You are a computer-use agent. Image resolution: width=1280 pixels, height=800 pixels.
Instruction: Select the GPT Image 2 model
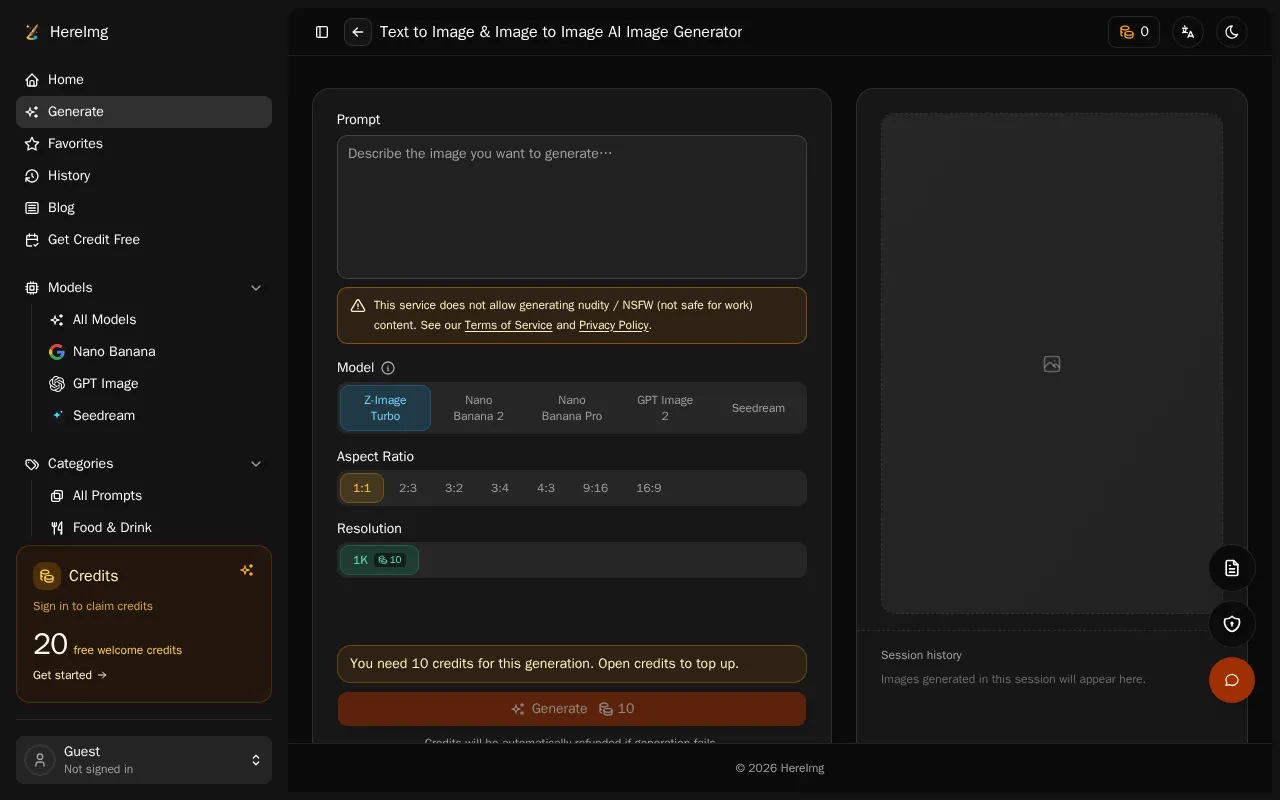click(x=665, y=408)
